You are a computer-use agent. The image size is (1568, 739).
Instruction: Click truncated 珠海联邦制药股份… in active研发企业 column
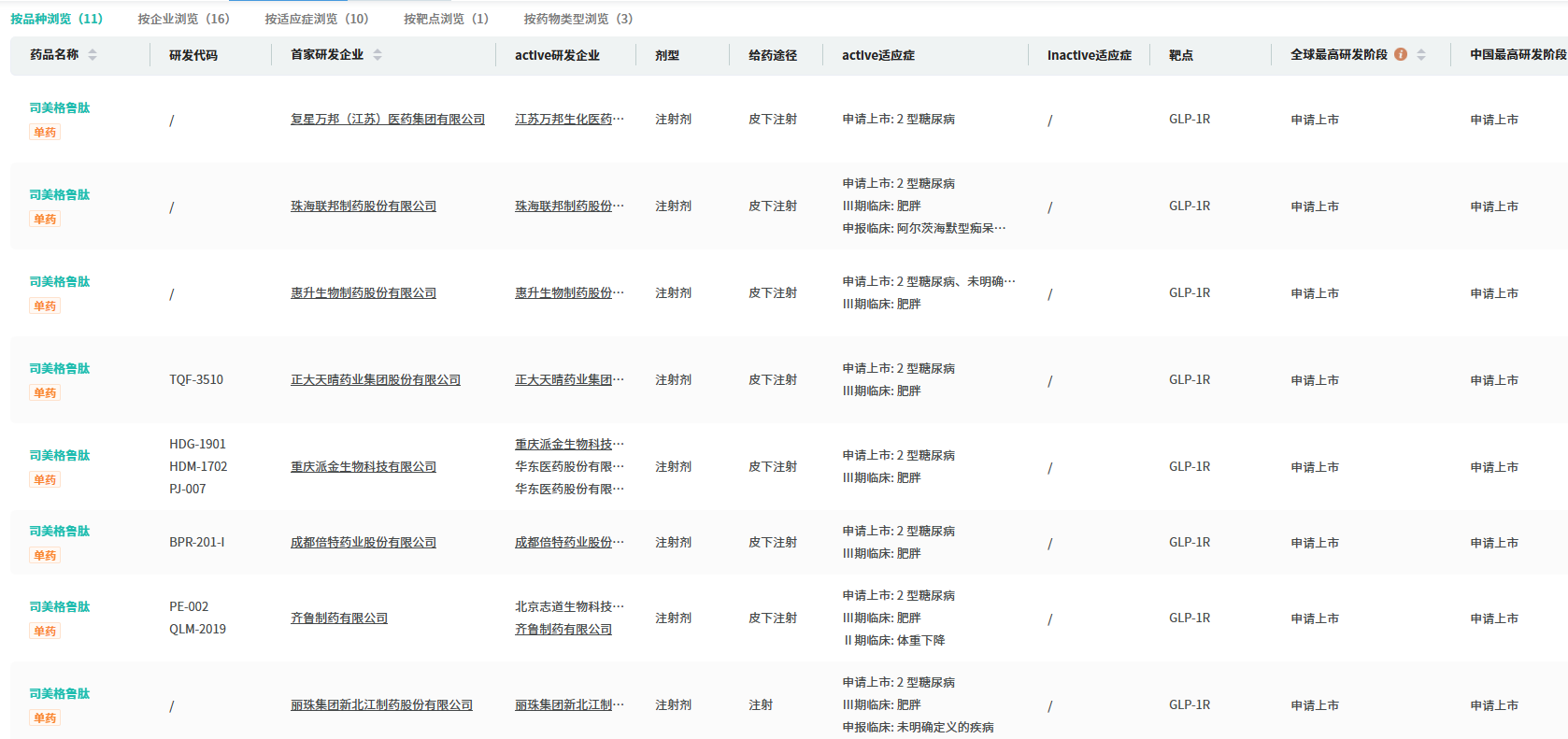tap(569, 206)
